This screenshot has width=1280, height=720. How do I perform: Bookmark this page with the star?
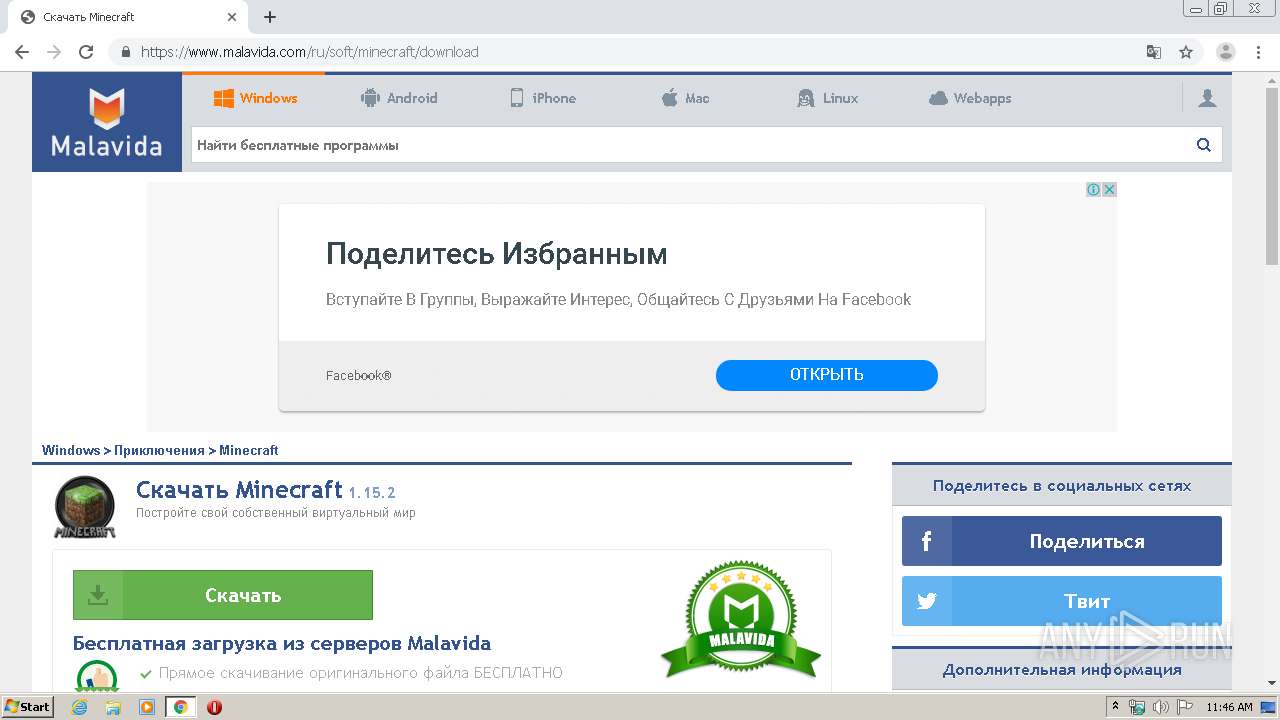point(1186,52)
